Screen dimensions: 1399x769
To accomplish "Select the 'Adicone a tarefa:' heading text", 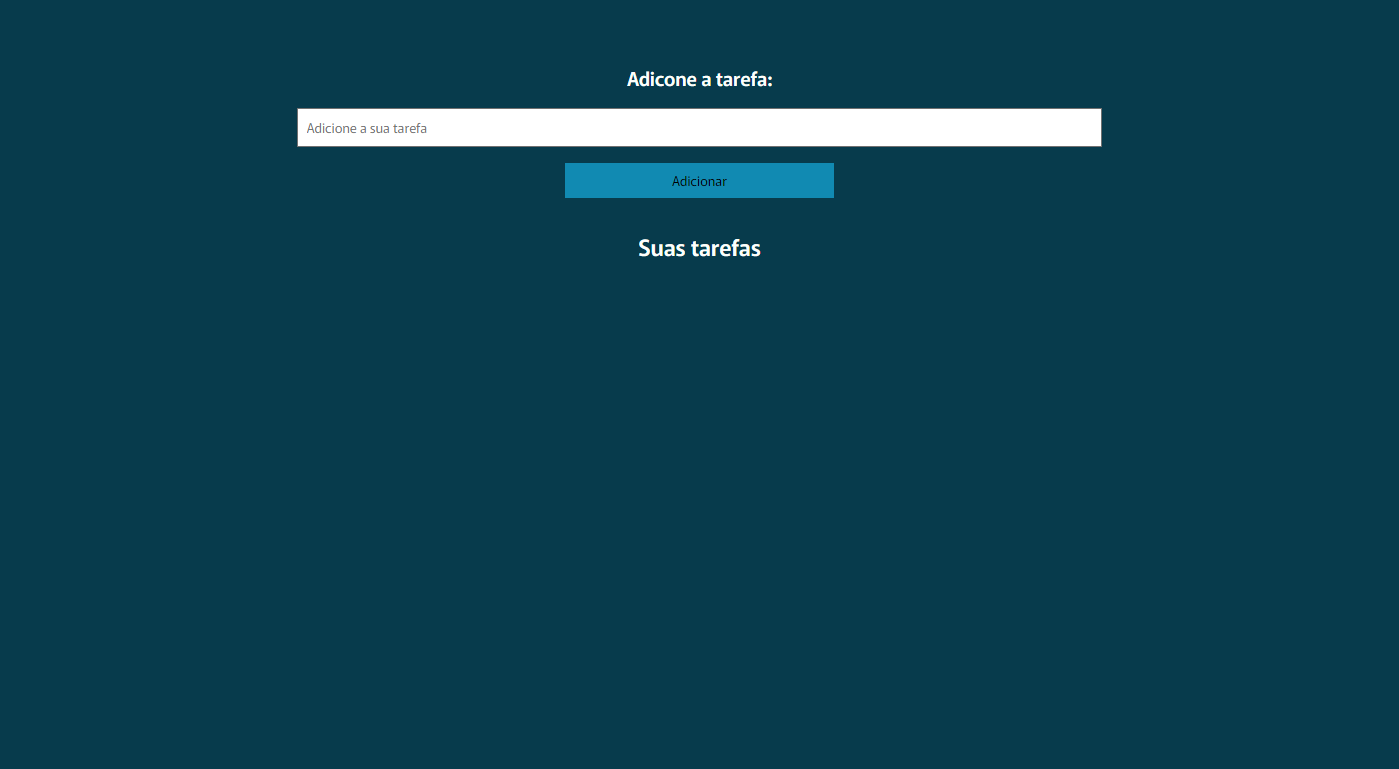I will [x=700, y=79].
